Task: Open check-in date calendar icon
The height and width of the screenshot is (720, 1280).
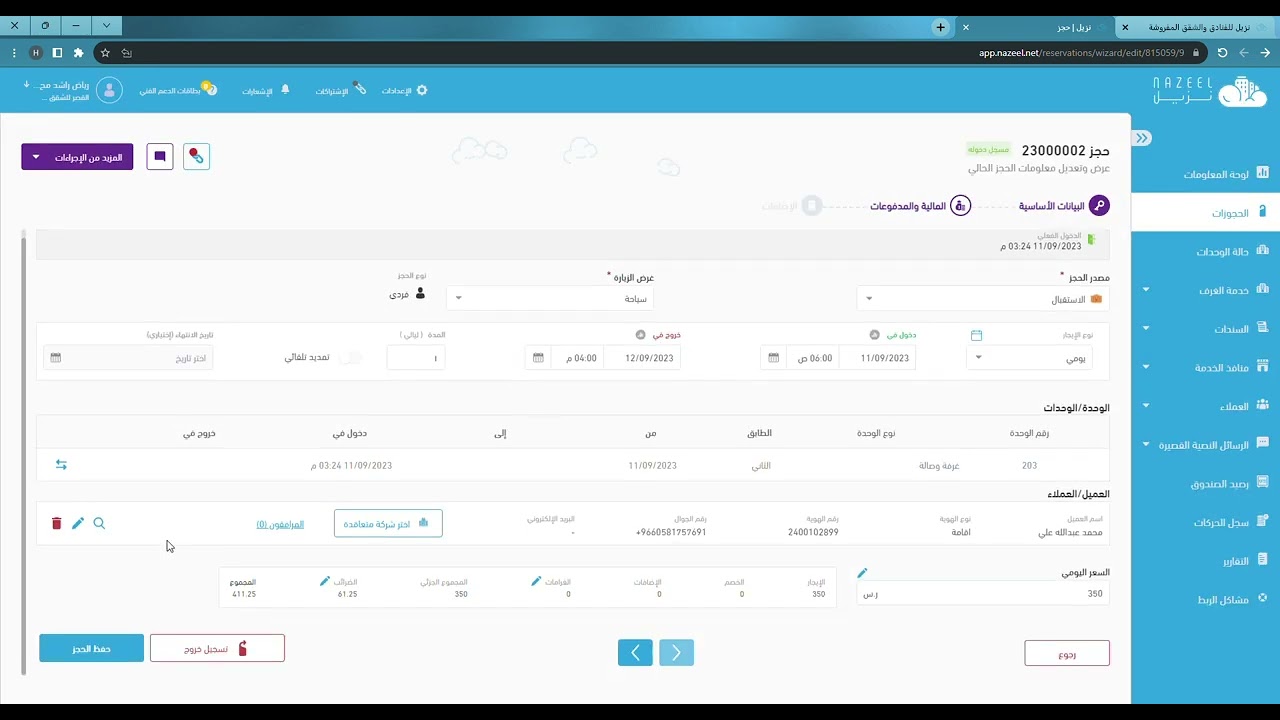Action: tap(773, 358)
